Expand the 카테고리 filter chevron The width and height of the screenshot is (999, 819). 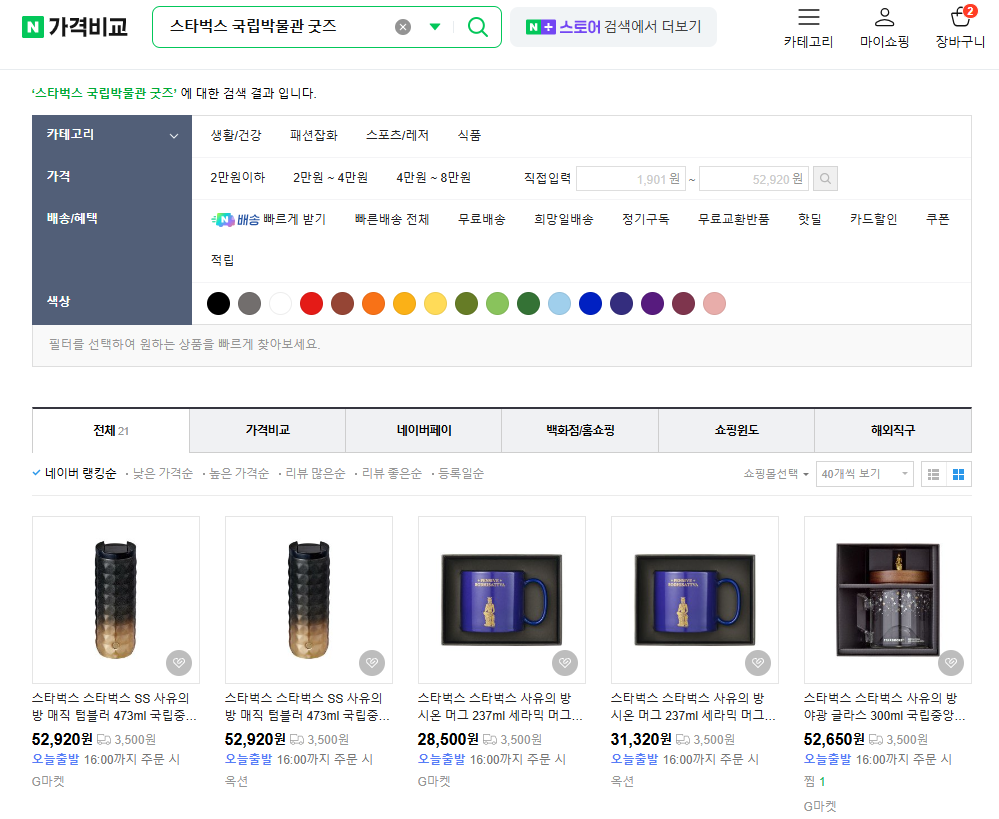click(173, 136)
